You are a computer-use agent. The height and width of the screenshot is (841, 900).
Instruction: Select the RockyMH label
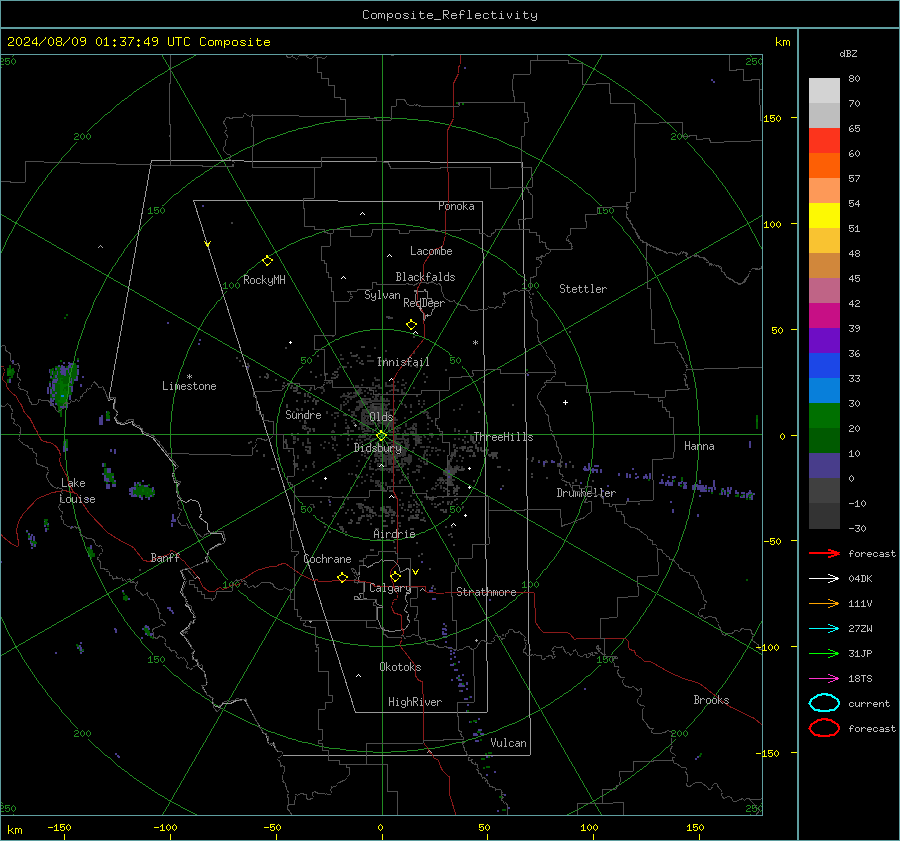pyautogui.click(x=264, y=280)
